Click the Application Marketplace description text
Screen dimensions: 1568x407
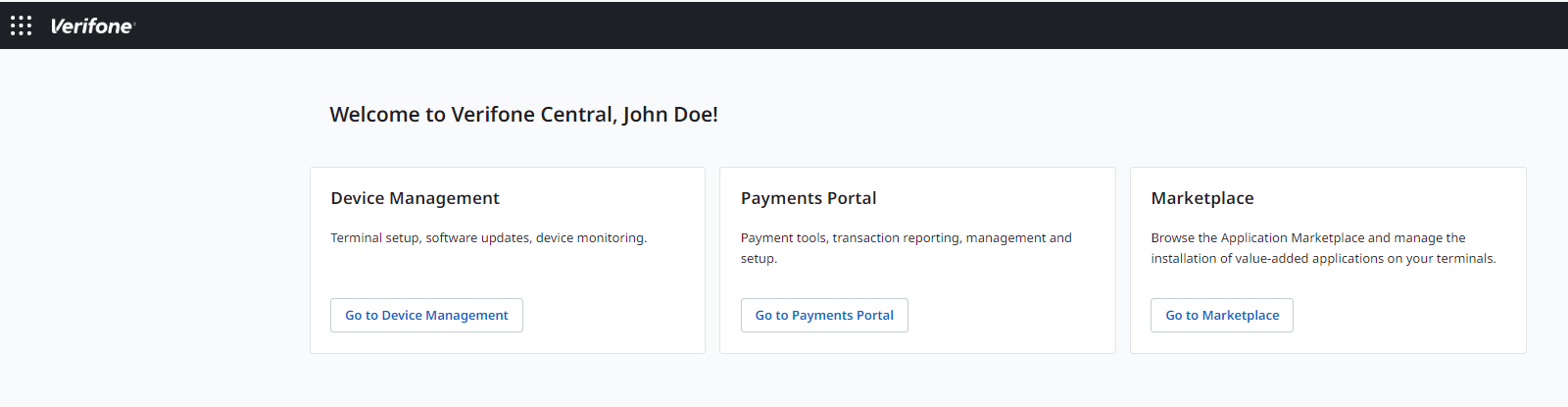[1323, 248]
